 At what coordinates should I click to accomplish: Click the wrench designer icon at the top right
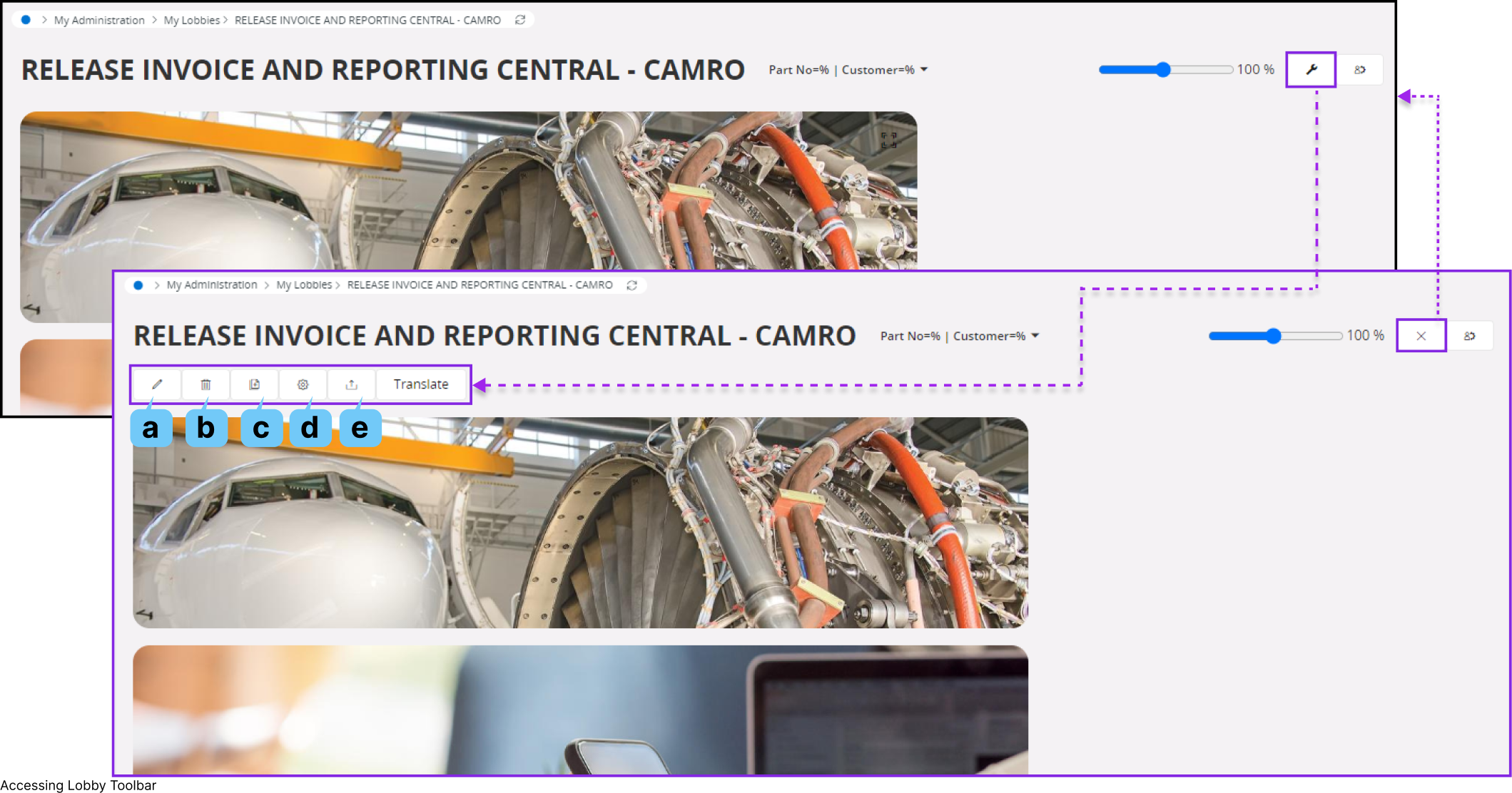click(x=1311, y=70)
